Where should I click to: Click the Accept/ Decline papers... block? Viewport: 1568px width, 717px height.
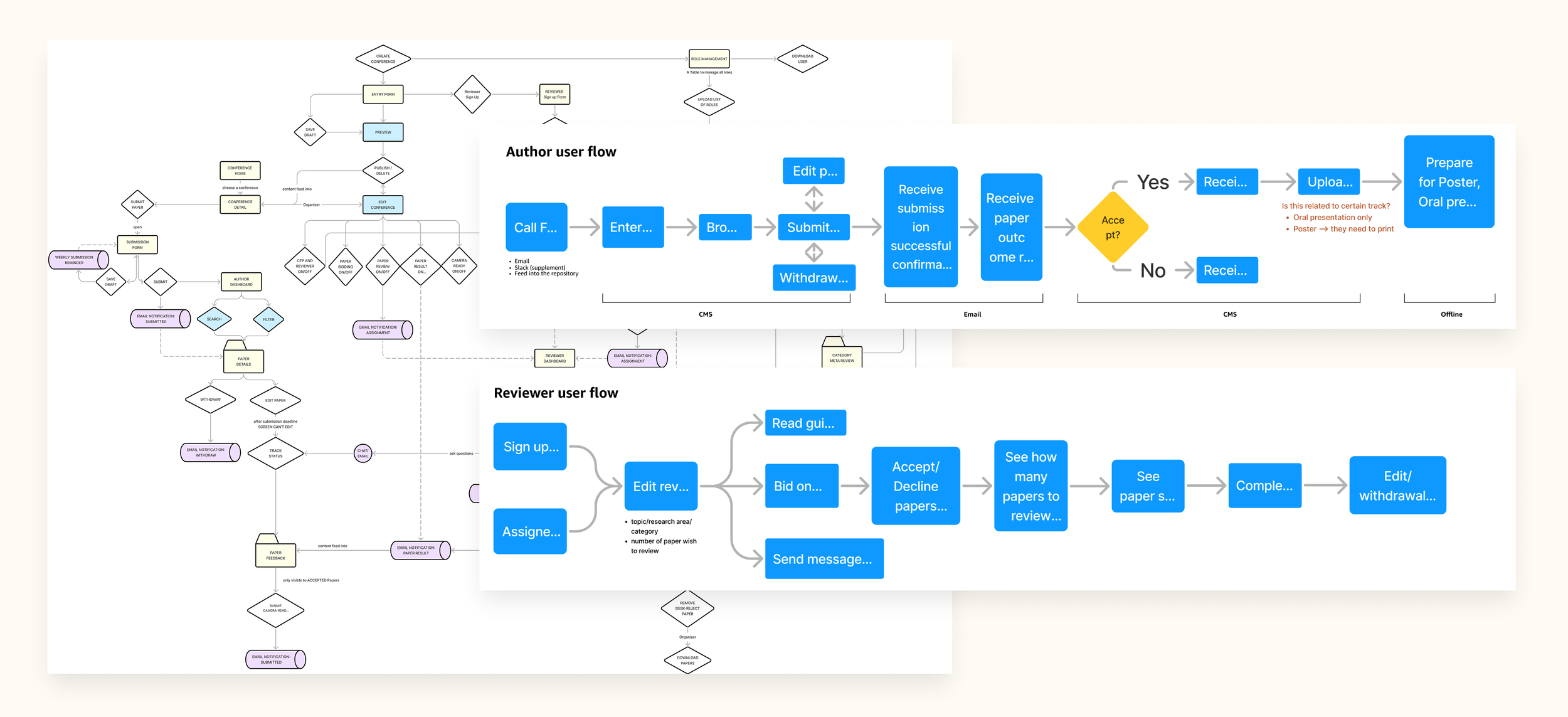915,486
